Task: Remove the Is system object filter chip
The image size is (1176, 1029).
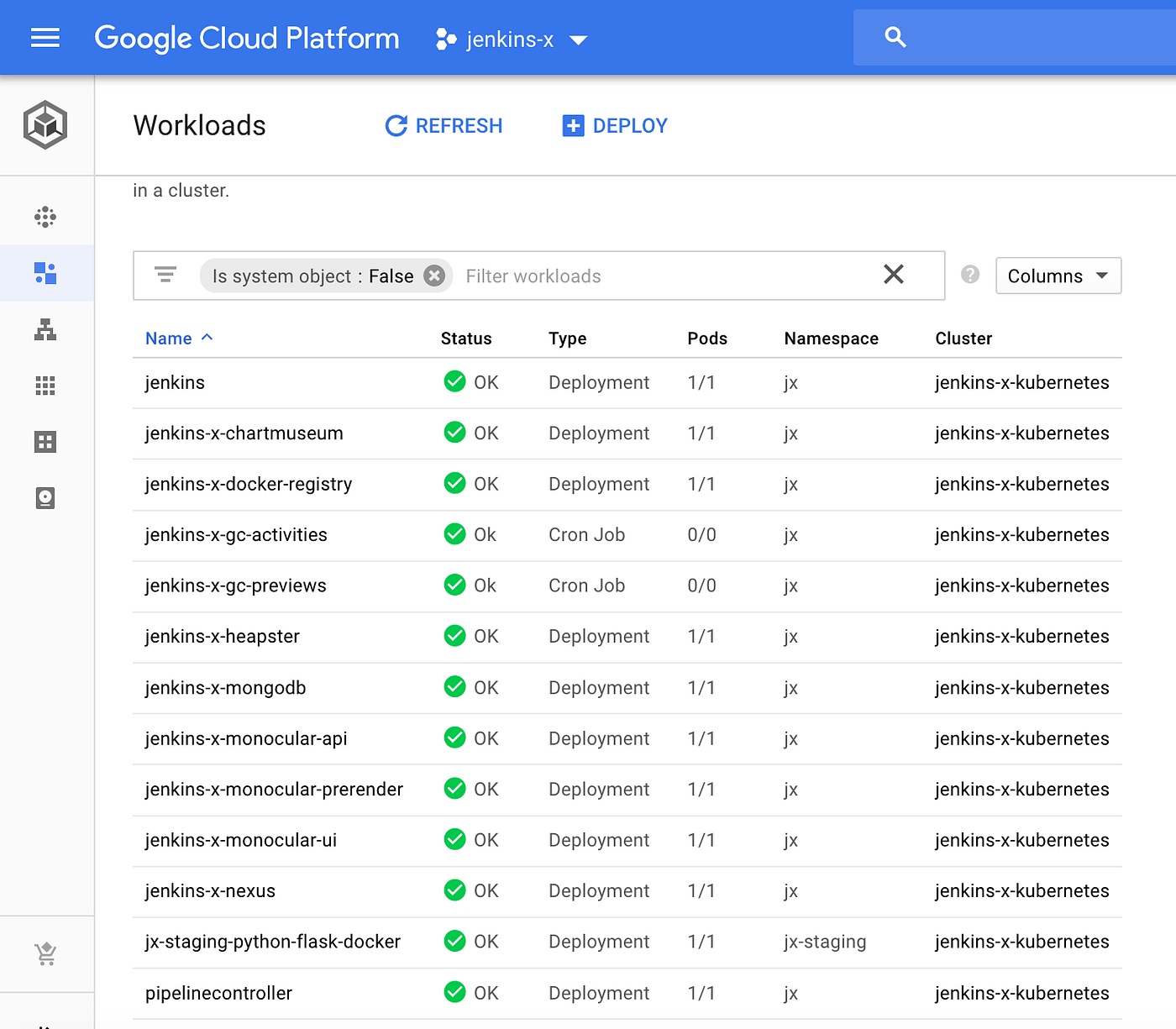Action: tap(434, 276)
